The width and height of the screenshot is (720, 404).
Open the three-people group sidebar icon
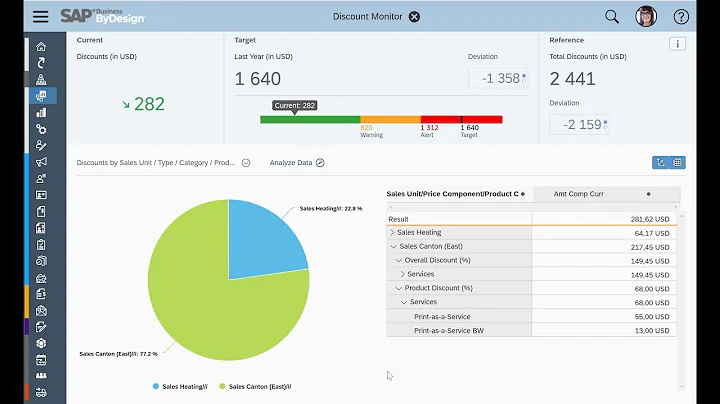tap(41, 376)
